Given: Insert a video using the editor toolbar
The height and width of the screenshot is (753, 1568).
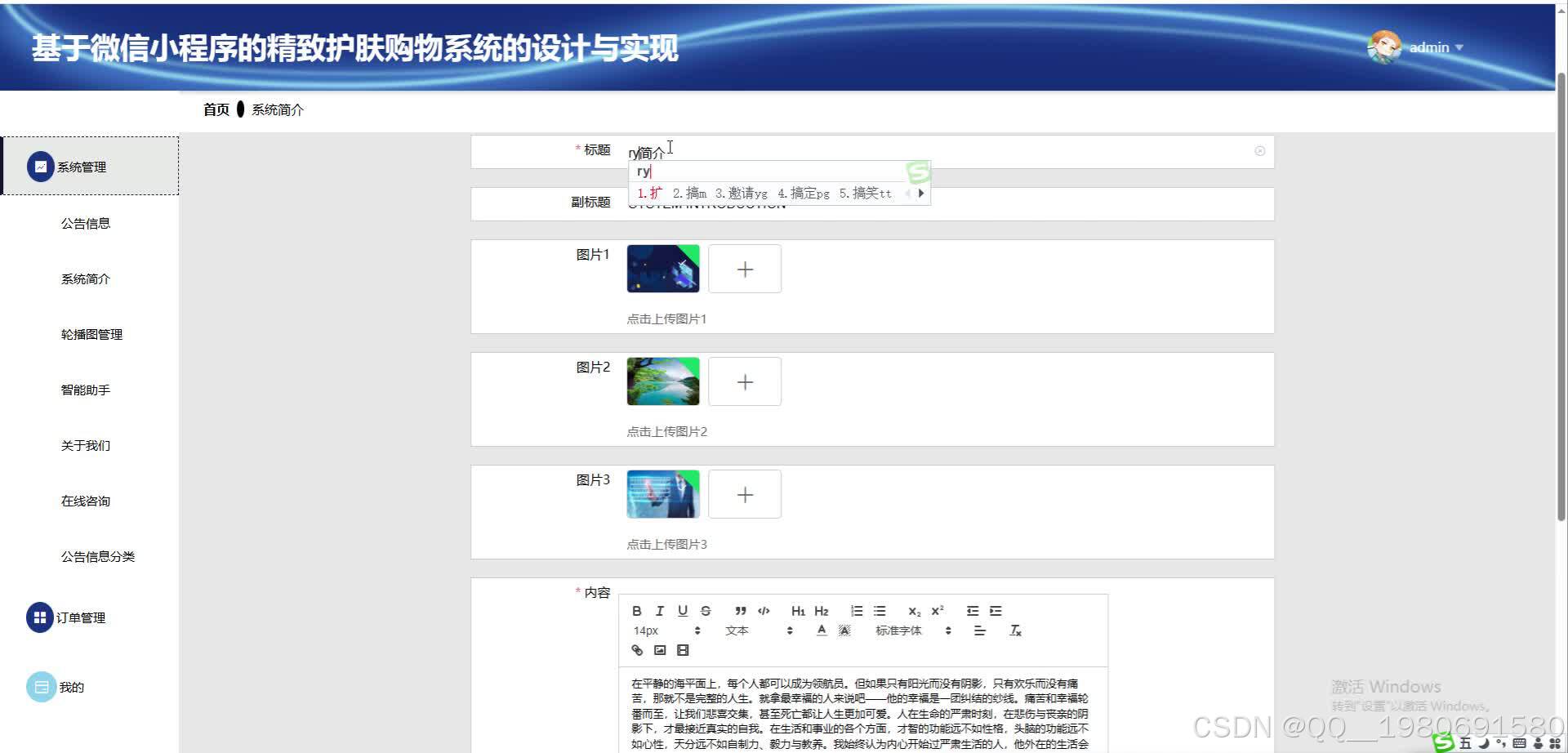Looking at the screenshot, I should pyautogui.click(x=681, y=650).
